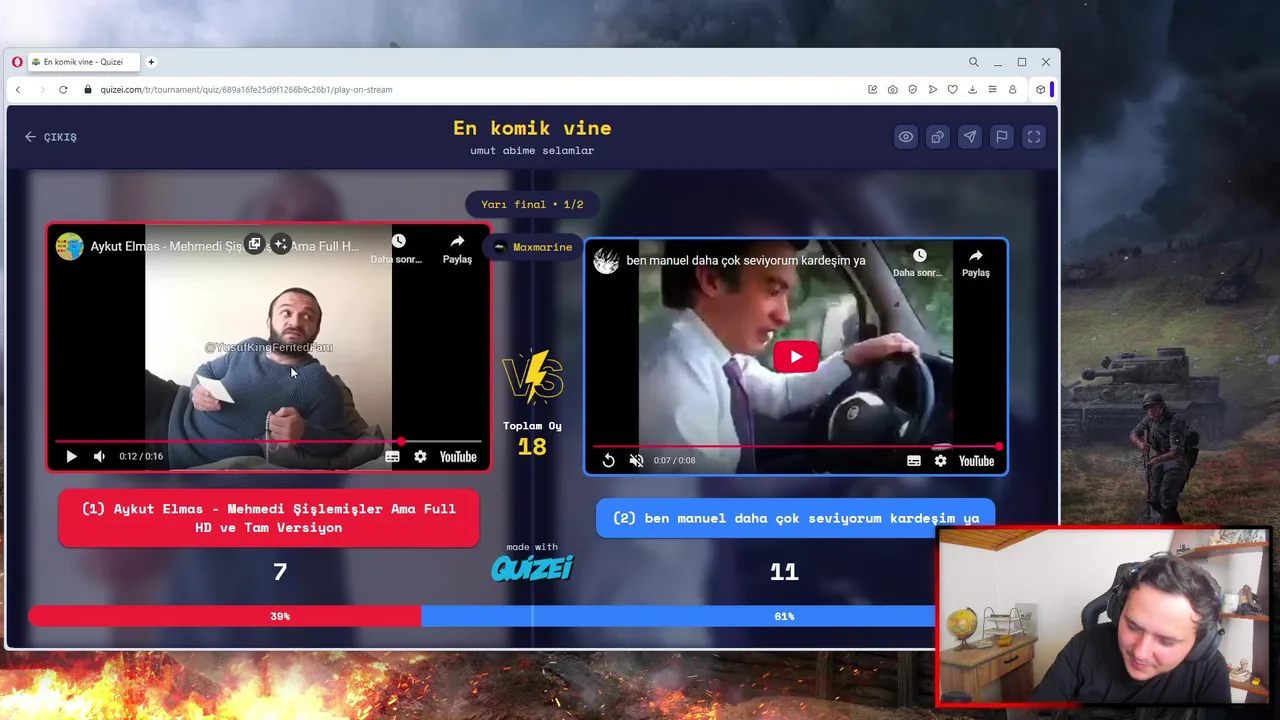
Task: Click the quizei.com address bar URL
Action: pos(246,89)
